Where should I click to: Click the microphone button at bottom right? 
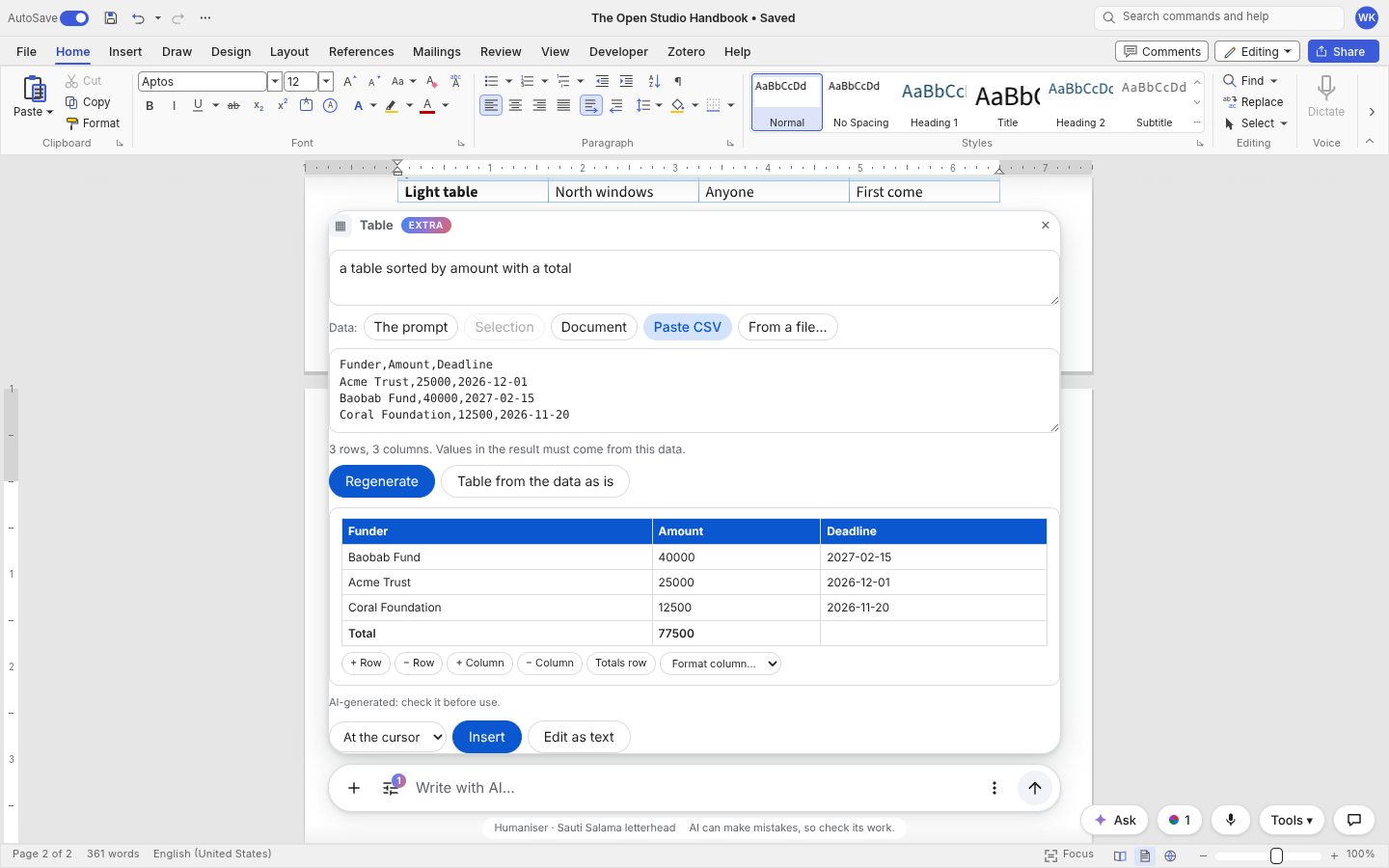[x=1231, y=820]
